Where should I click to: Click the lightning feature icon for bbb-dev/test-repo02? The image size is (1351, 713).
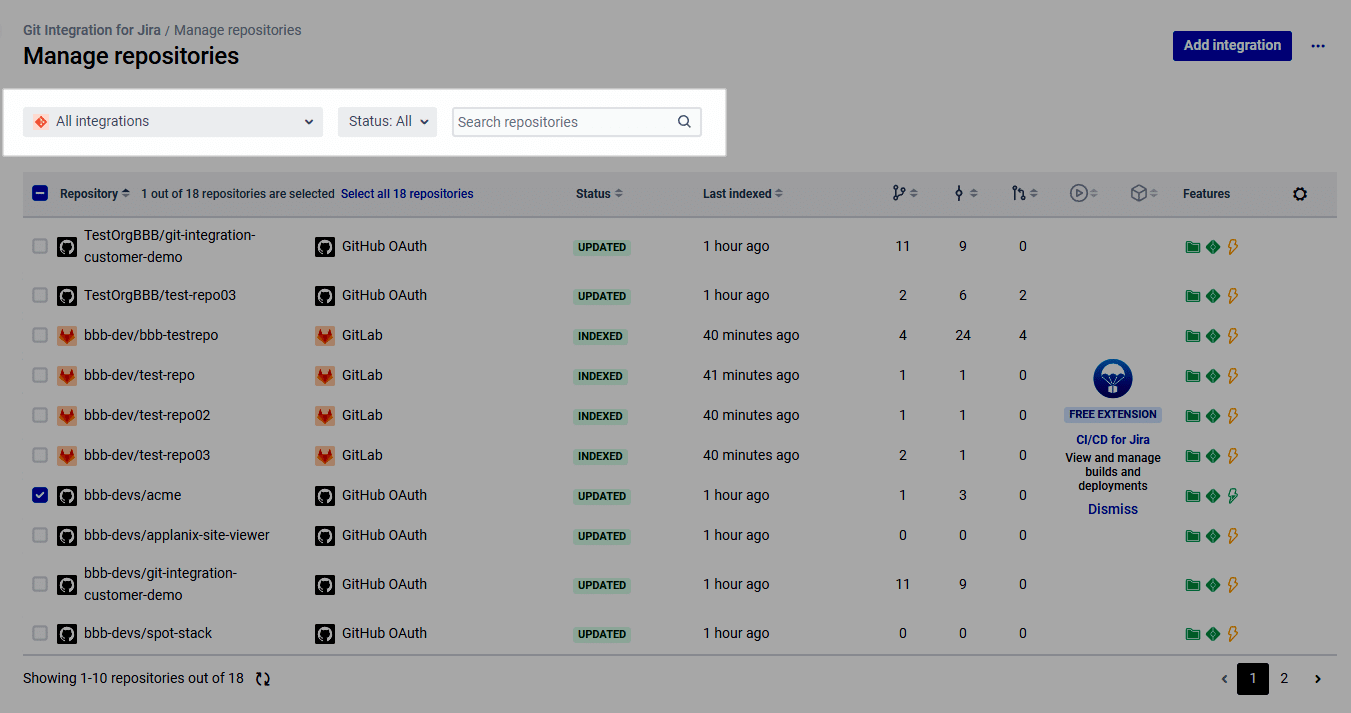[x=1233, y=415]
